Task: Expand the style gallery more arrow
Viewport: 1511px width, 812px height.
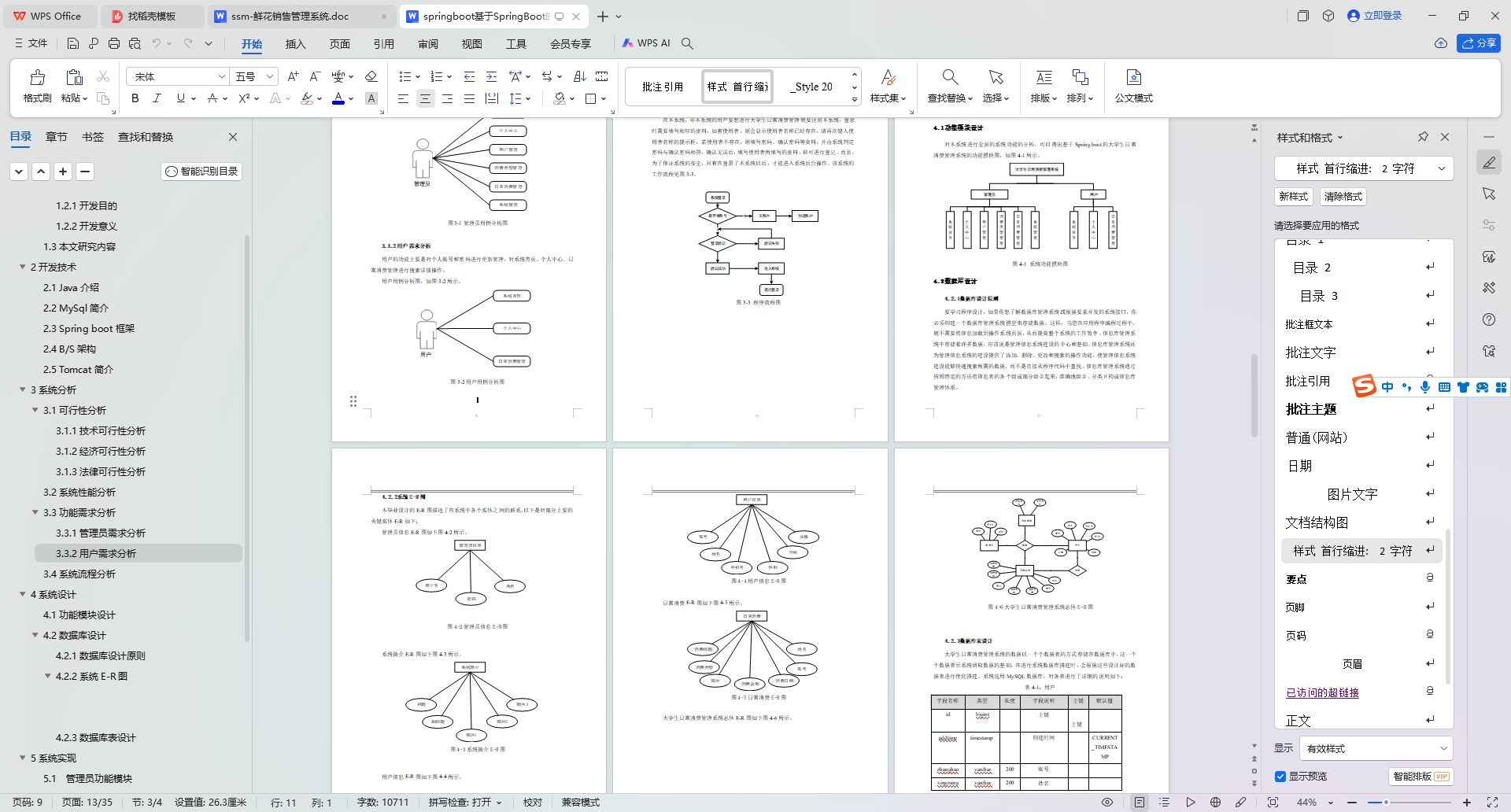Action: tap(855, 100)
